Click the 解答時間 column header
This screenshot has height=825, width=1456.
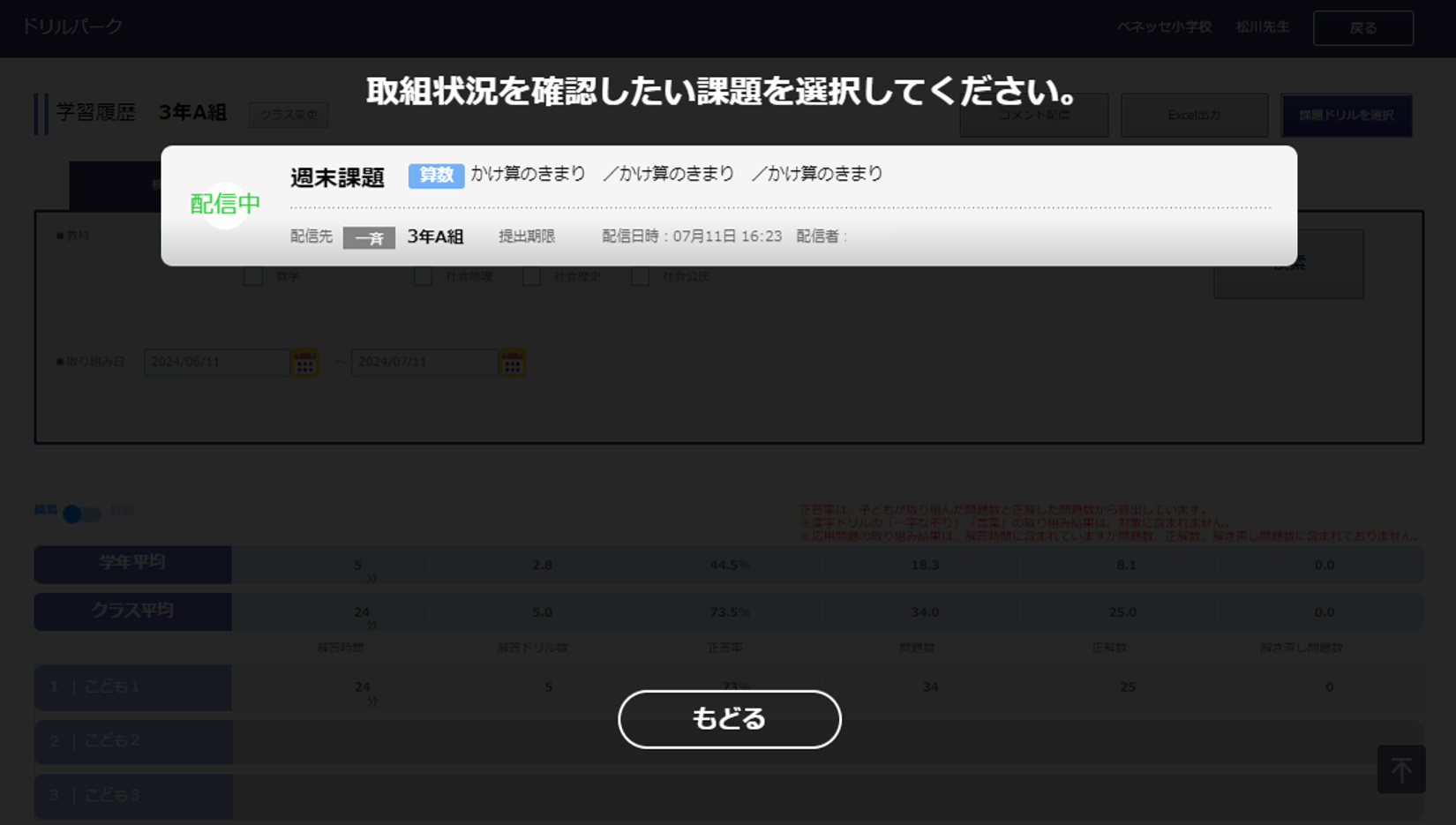[x=341, y=648]
